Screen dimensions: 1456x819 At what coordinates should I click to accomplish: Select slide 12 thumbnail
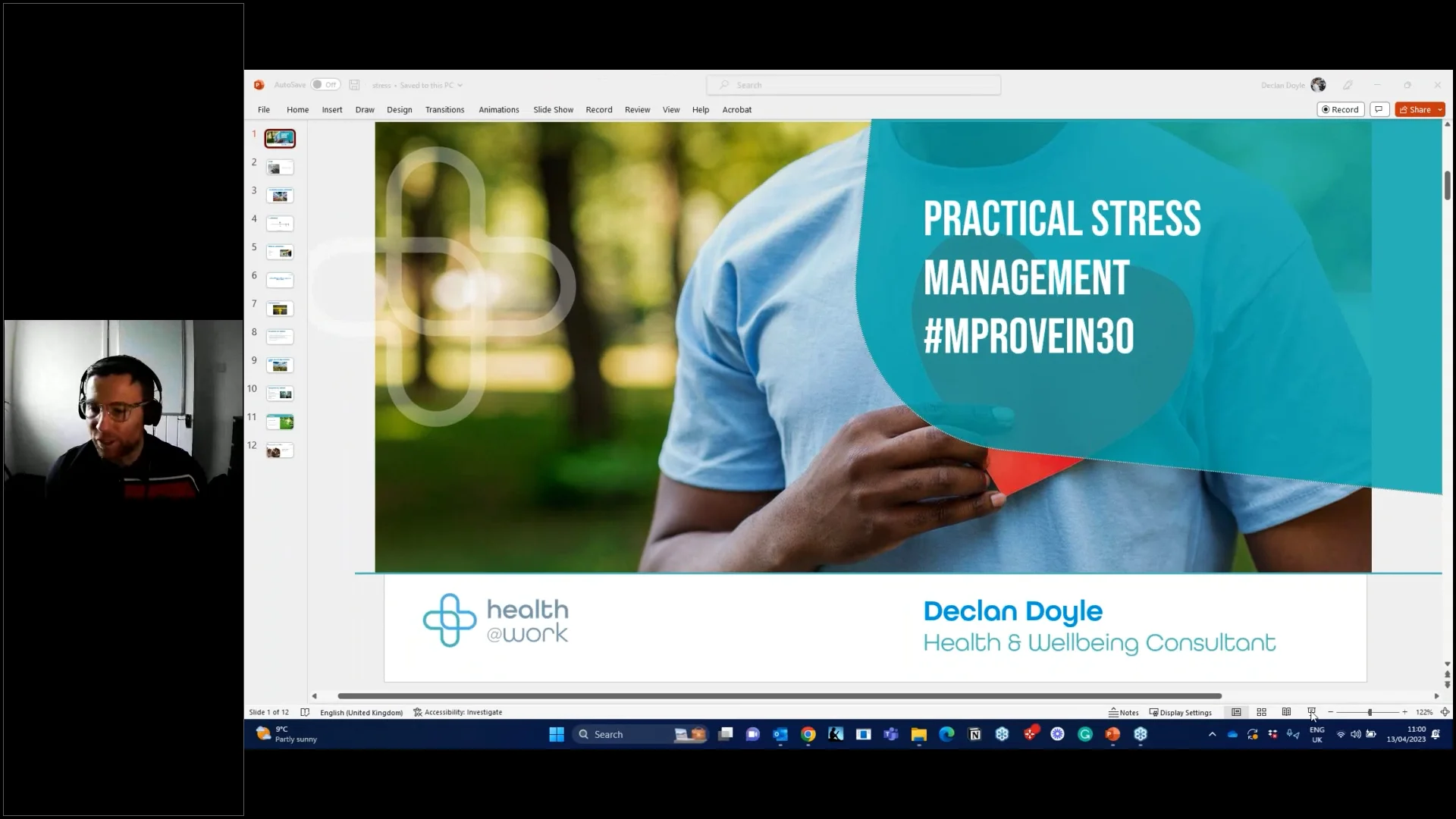tap(280, 450)
